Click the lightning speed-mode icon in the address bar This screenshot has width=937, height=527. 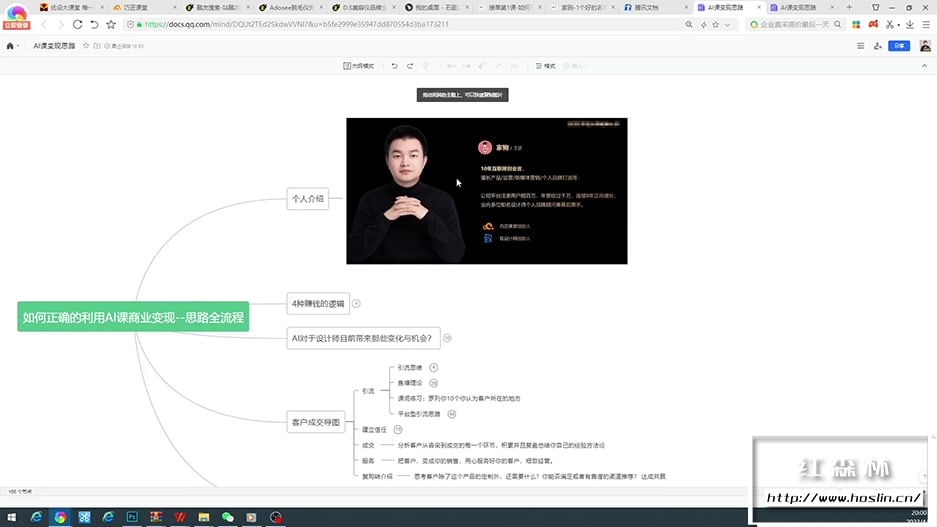click(x=703, y=24)
